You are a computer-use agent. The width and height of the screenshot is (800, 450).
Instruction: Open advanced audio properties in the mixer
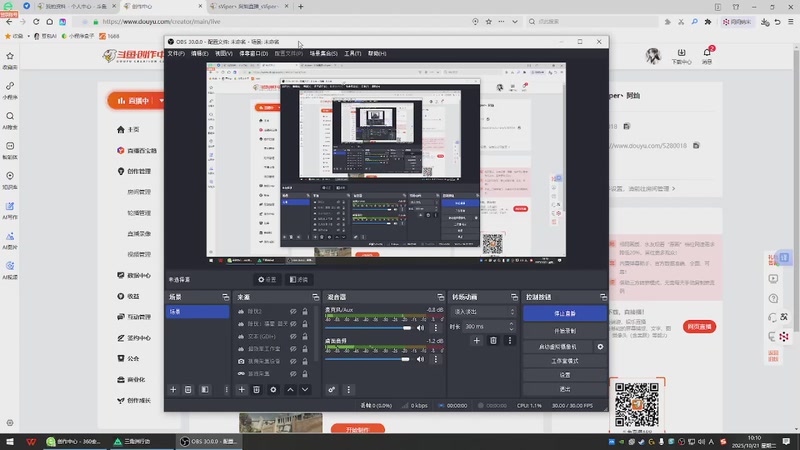[x=332, y=390]
